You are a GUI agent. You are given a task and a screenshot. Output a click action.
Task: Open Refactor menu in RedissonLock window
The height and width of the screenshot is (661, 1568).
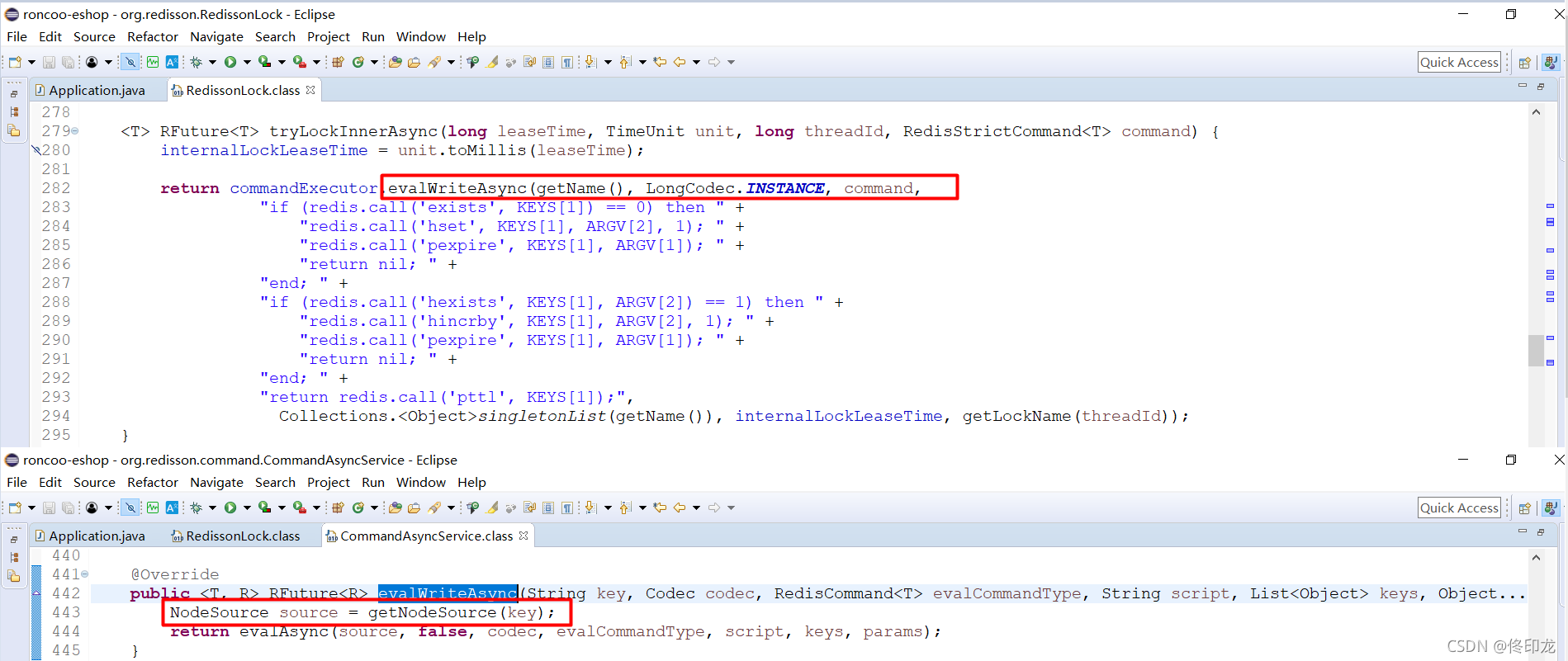click(153, 36)
